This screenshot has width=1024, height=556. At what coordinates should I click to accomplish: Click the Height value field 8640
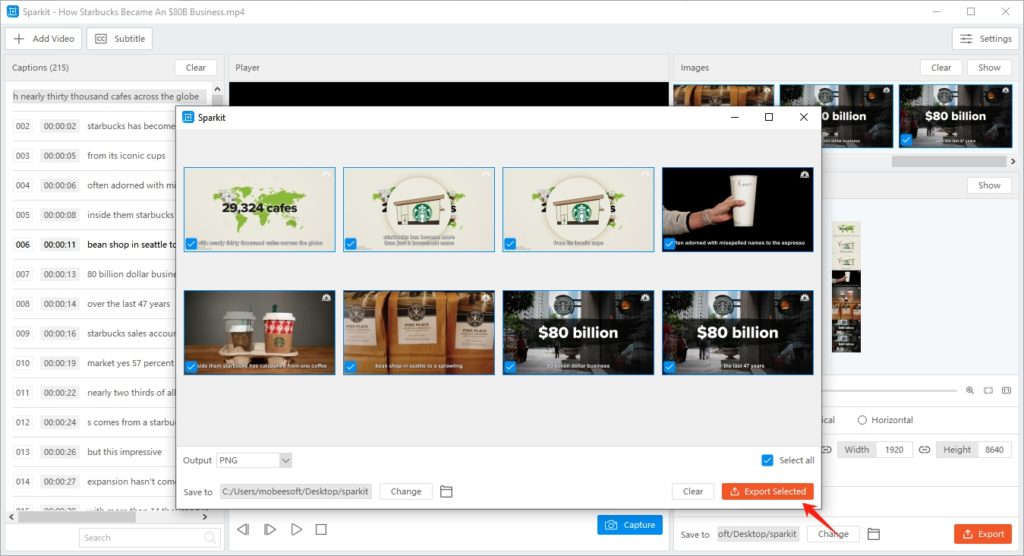tap(994, 450)
